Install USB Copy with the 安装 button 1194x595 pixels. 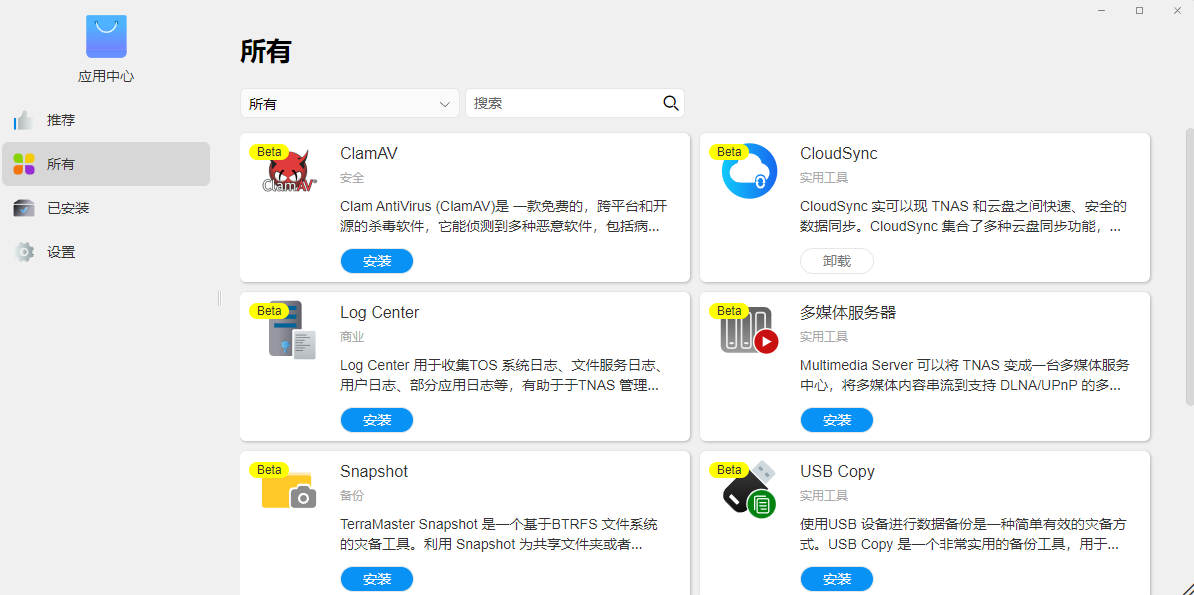point(837,579)
